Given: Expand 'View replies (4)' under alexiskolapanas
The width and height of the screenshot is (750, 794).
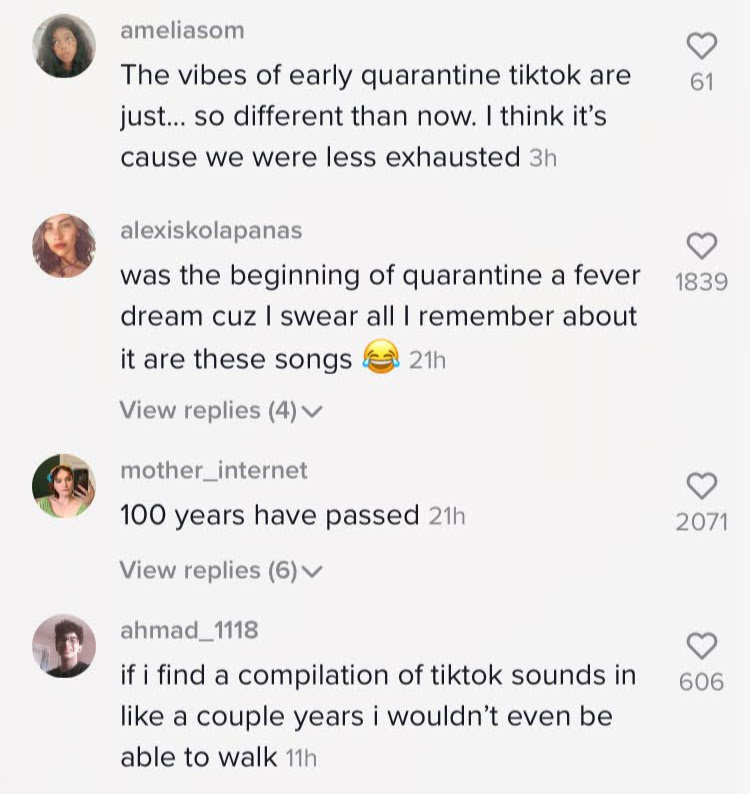Looking at the screenshot, I should [x=208, y=410].
